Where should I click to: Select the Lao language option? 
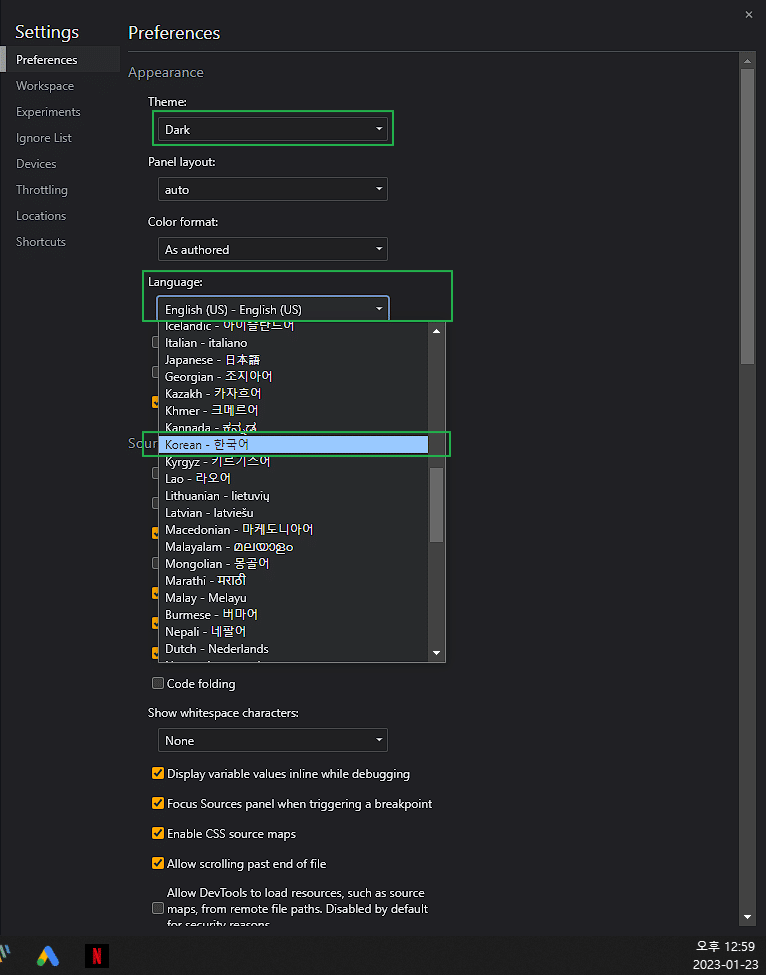pos(293,479)
